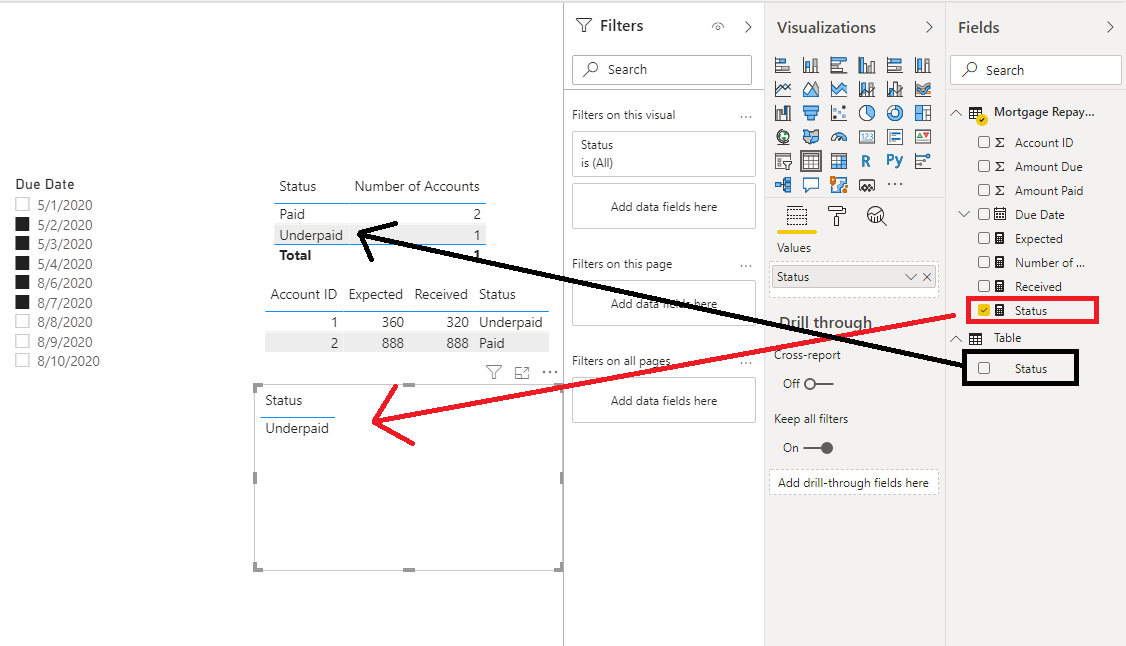Collapse the Visualizations pane chevron
Screen dimensions: 1126x646
tap(929, 27)
